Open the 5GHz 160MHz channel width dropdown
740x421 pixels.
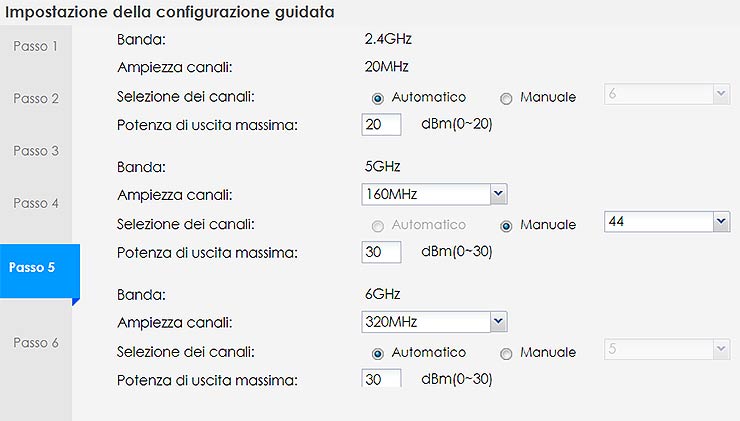click(x=435, y=193)
